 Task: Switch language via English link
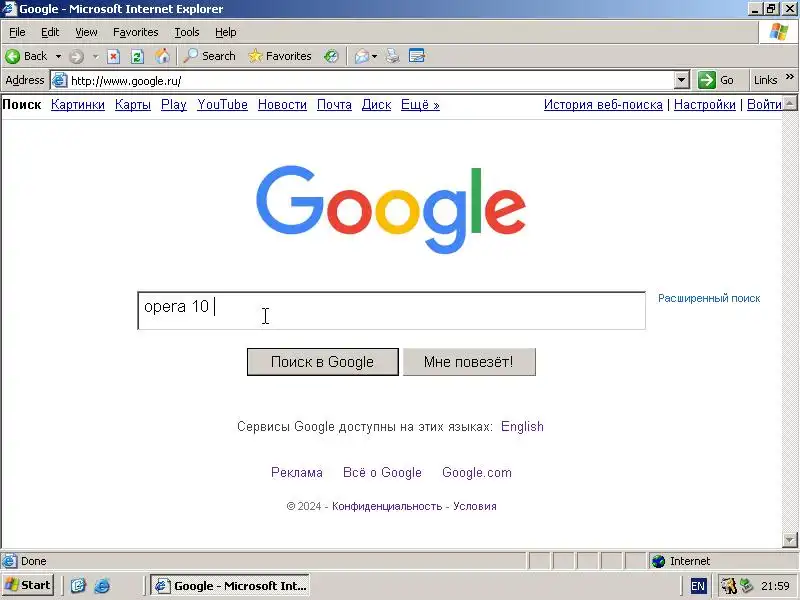[x=522, y=427]
